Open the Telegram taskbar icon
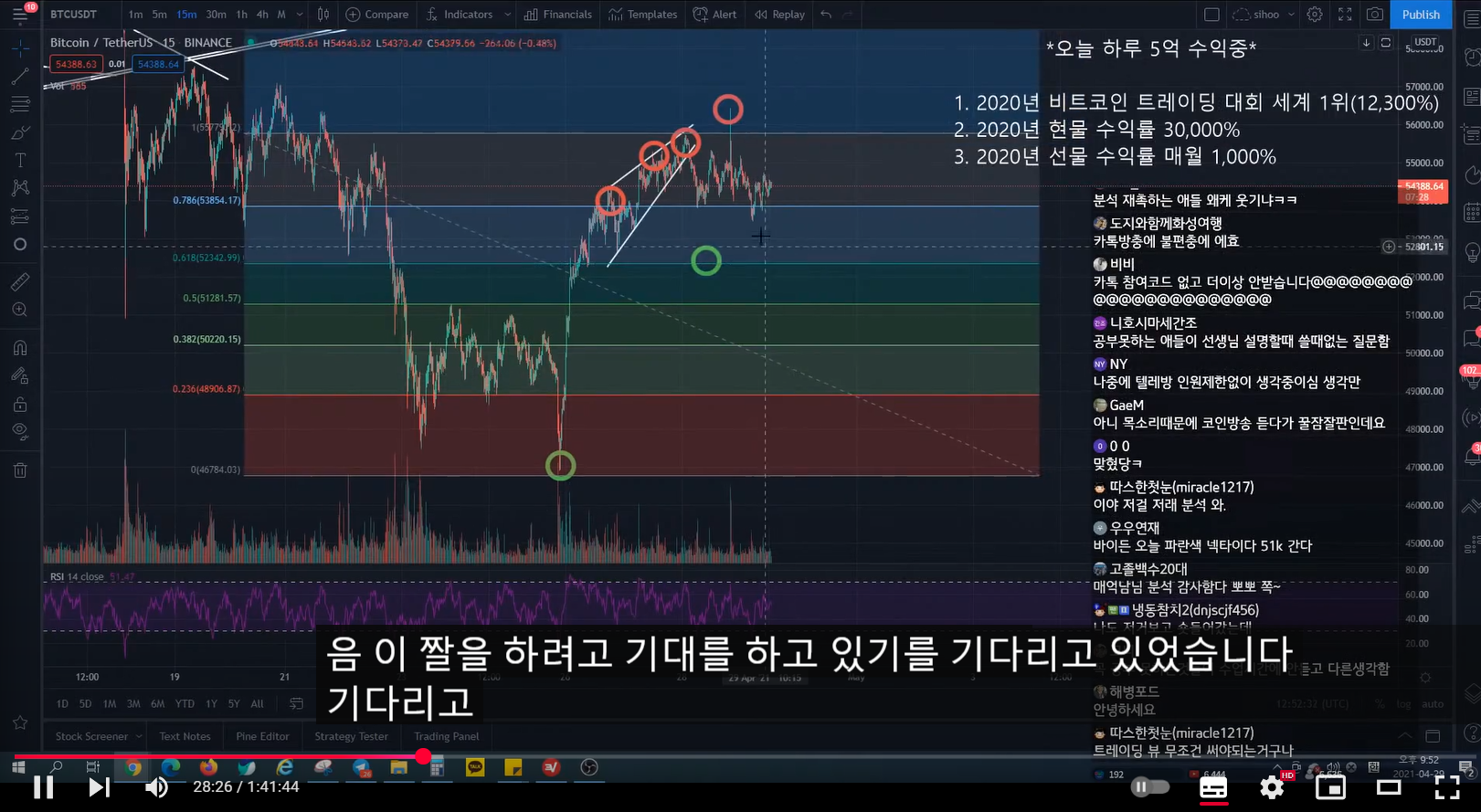The width and height of the screenshot is (1481, 812). (362, 767)
